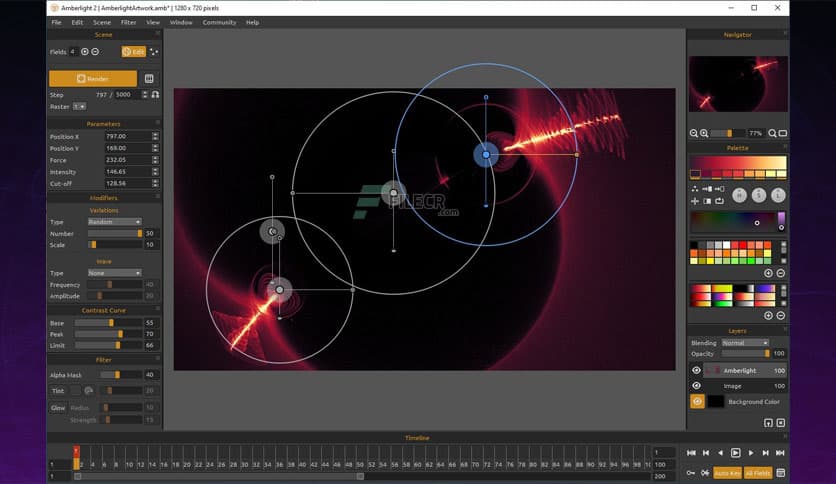Click the Intensity stepper arrows
Image resolution: width=836 pixels, height=484 pixels.
tap(155, 172)
